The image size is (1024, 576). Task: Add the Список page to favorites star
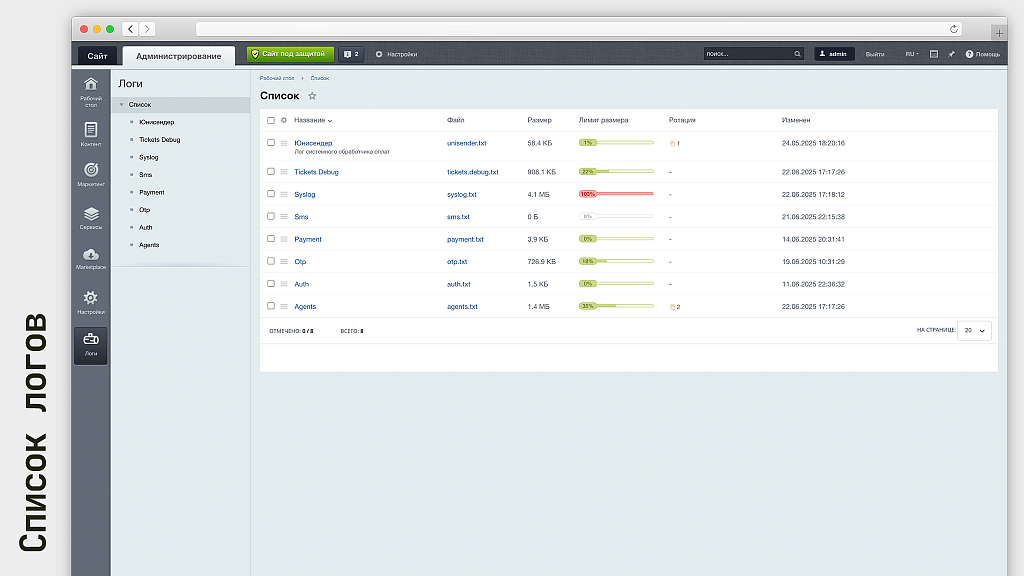(312, 96)
